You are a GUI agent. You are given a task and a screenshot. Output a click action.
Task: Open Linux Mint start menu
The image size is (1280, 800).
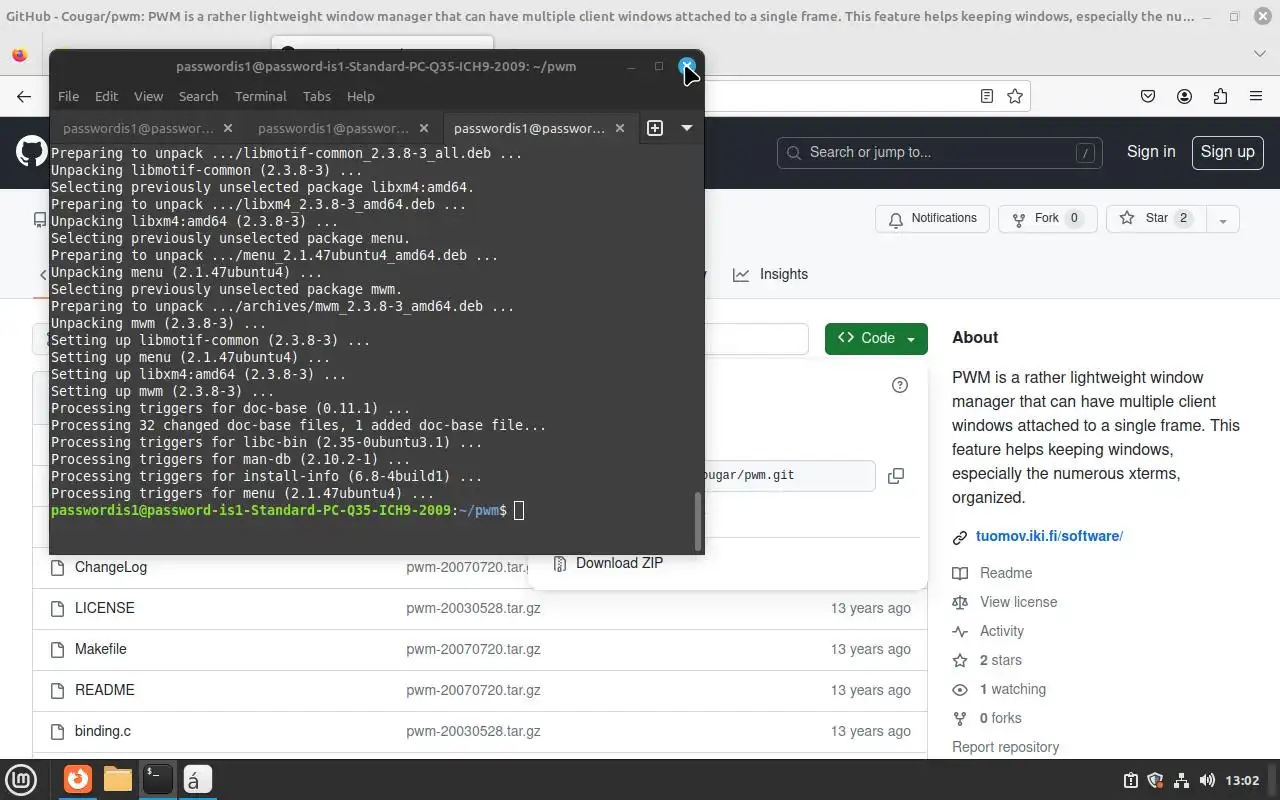[22, 779]
